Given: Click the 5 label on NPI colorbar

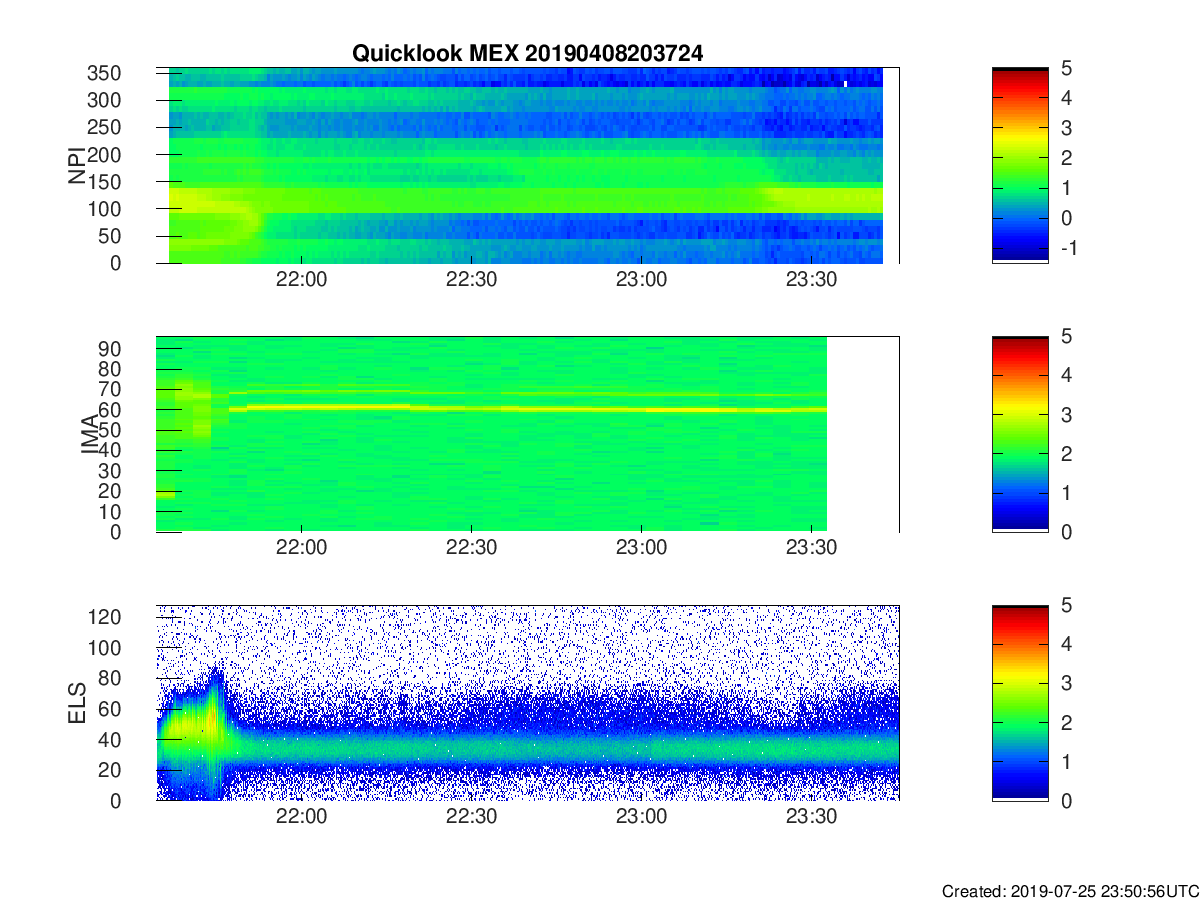Looking at the screenshot, I should pyautogui.click(x=1066, y=68).
